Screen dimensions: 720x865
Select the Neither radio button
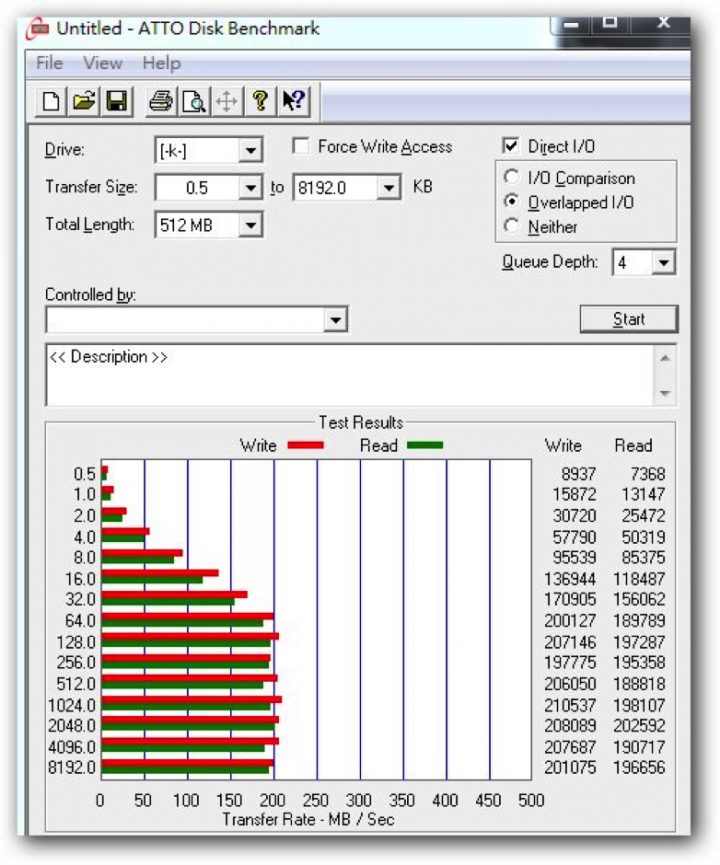tap(511, 226)
